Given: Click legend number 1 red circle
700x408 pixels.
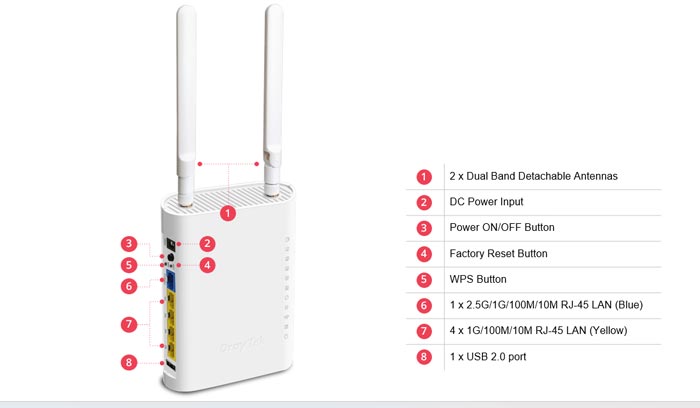Looking at the screenshot, I should 424,177.
